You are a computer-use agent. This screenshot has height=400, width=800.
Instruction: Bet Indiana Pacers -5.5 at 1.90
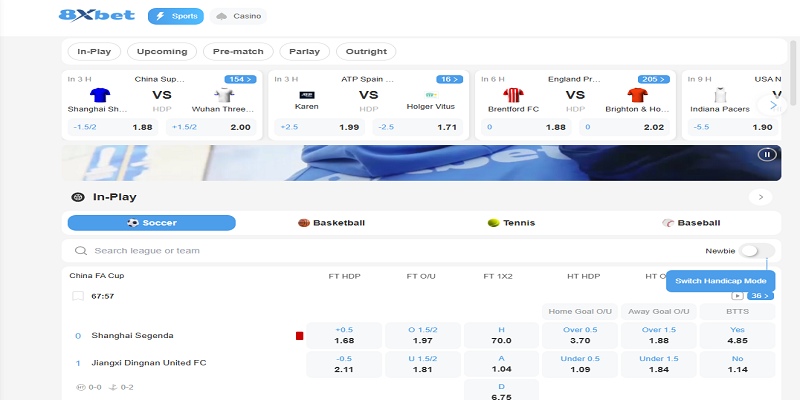(x=734, y=127)
